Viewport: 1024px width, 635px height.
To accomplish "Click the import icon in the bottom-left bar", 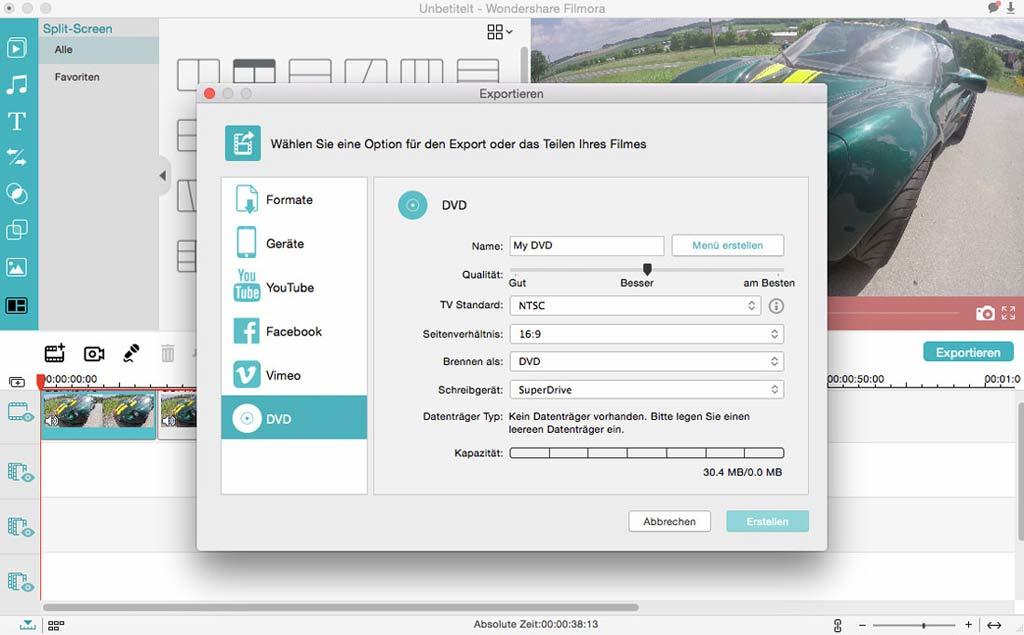I will tap(27, 625).
